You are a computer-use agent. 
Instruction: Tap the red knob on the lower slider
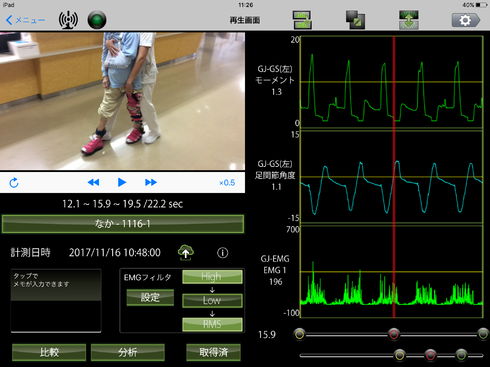click(x=430, y=355)
